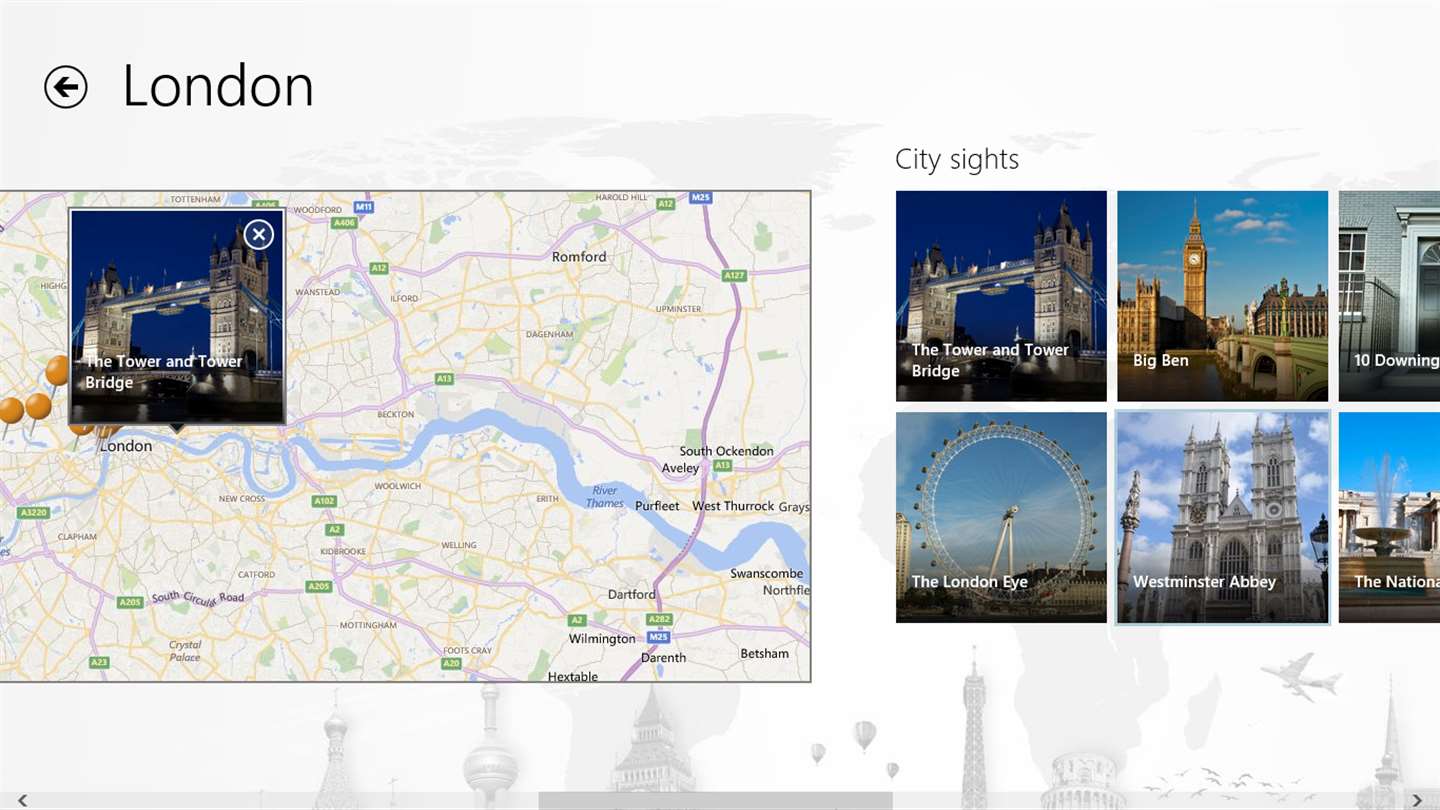1440x810 pixels.
Task: Click the City sights heading
Action: 957,160
